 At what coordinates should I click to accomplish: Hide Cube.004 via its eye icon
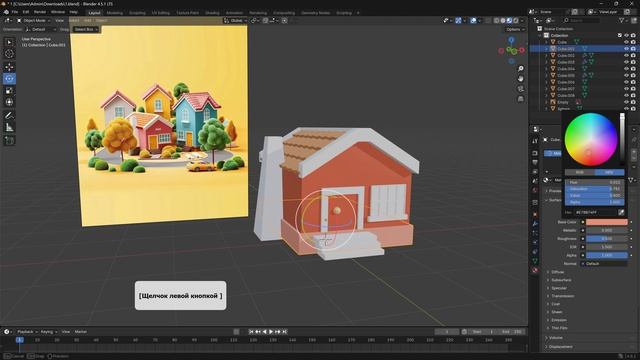[x=627, y=69]
